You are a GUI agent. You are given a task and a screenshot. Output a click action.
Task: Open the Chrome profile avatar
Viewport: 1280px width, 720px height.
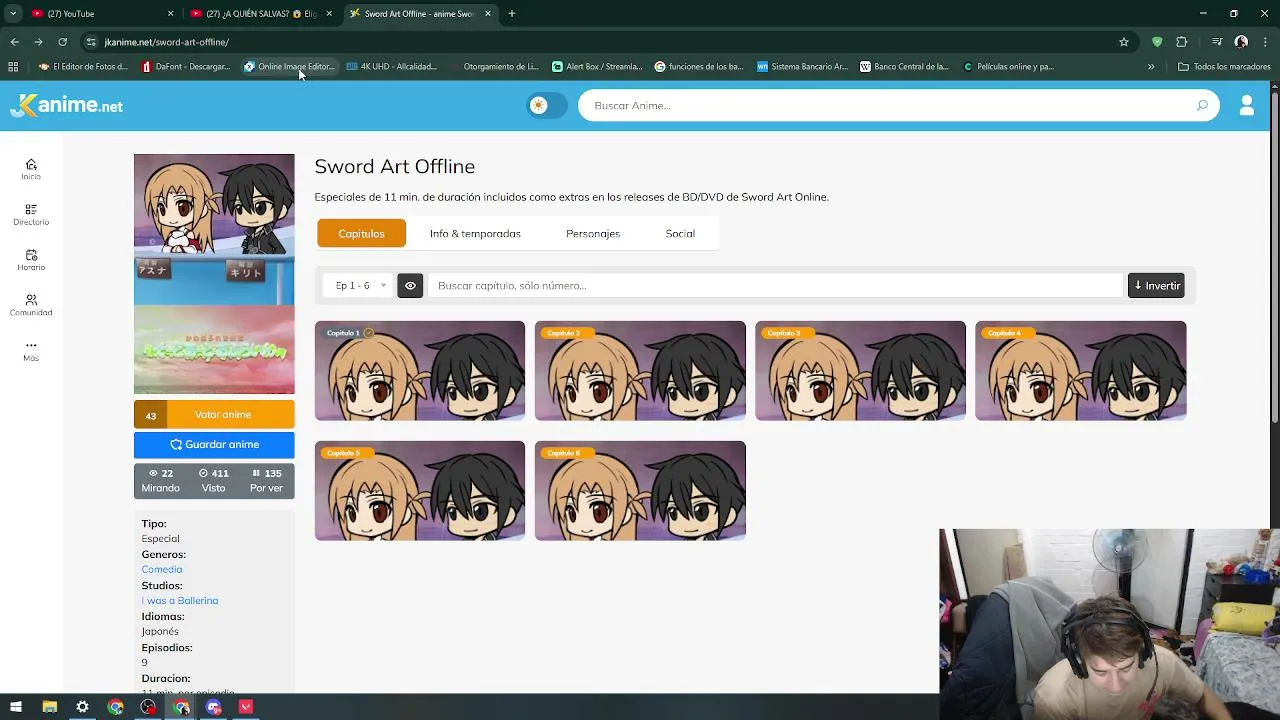(x=1241, y=42)
